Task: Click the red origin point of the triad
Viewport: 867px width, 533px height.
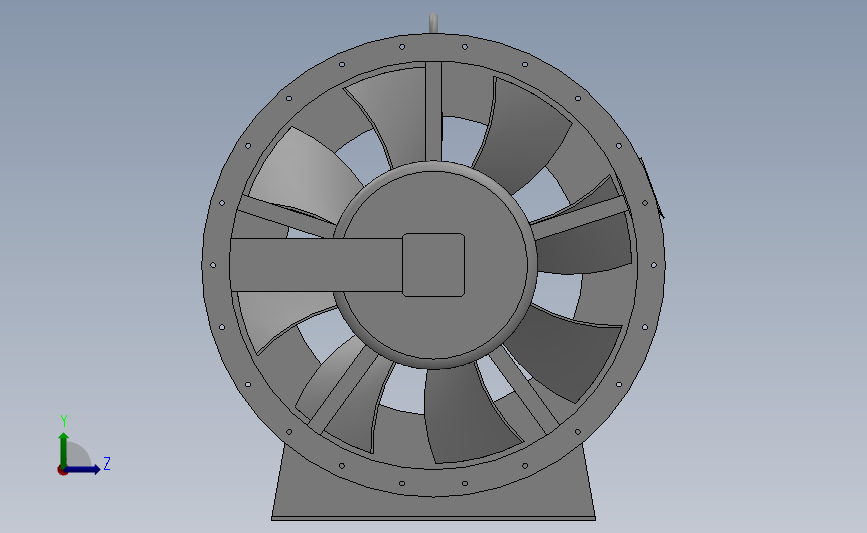Action: 62,471
